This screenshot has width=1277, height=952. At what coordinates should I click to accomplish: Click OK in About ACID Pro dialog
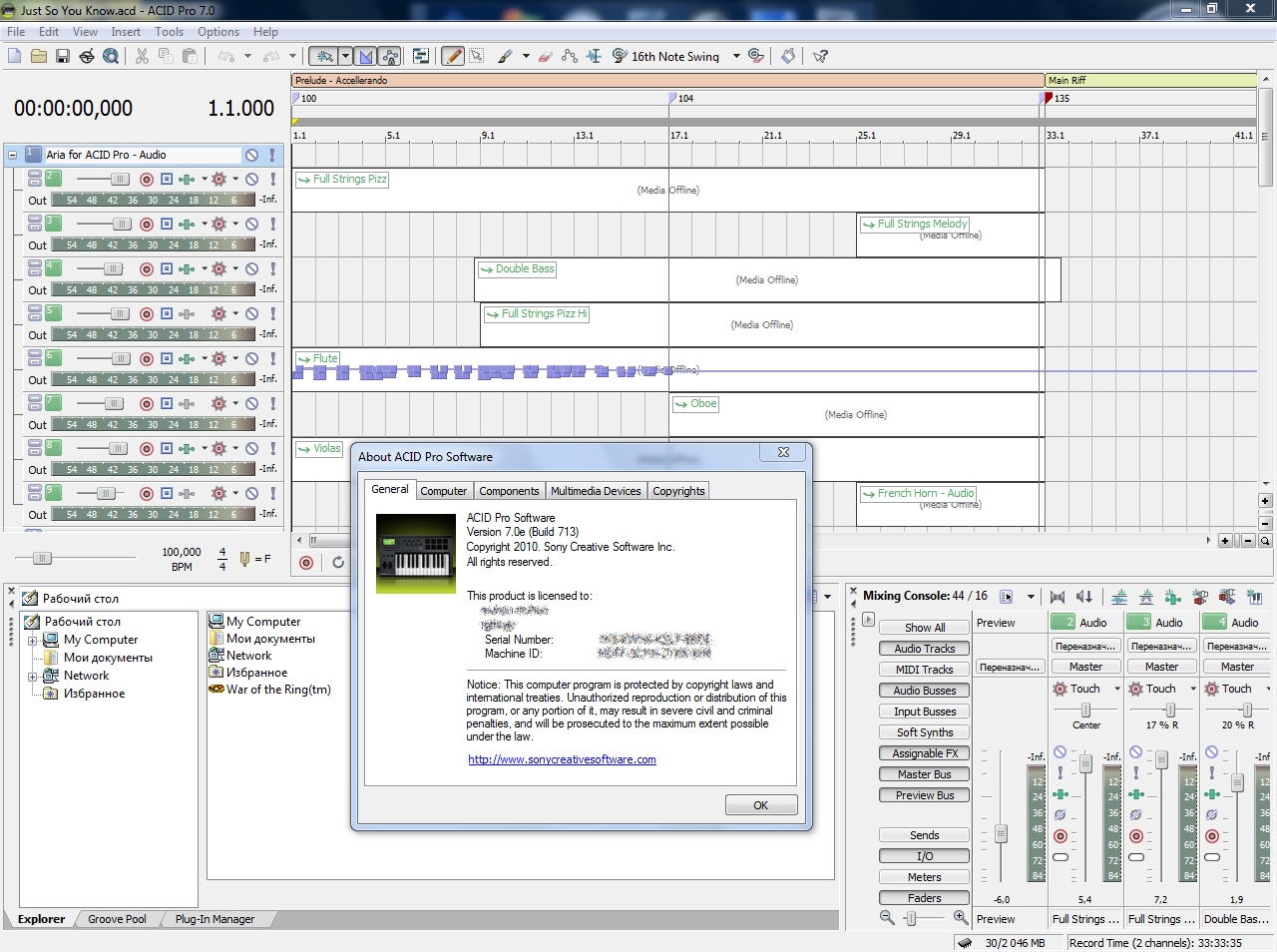[x=761, y=805]
